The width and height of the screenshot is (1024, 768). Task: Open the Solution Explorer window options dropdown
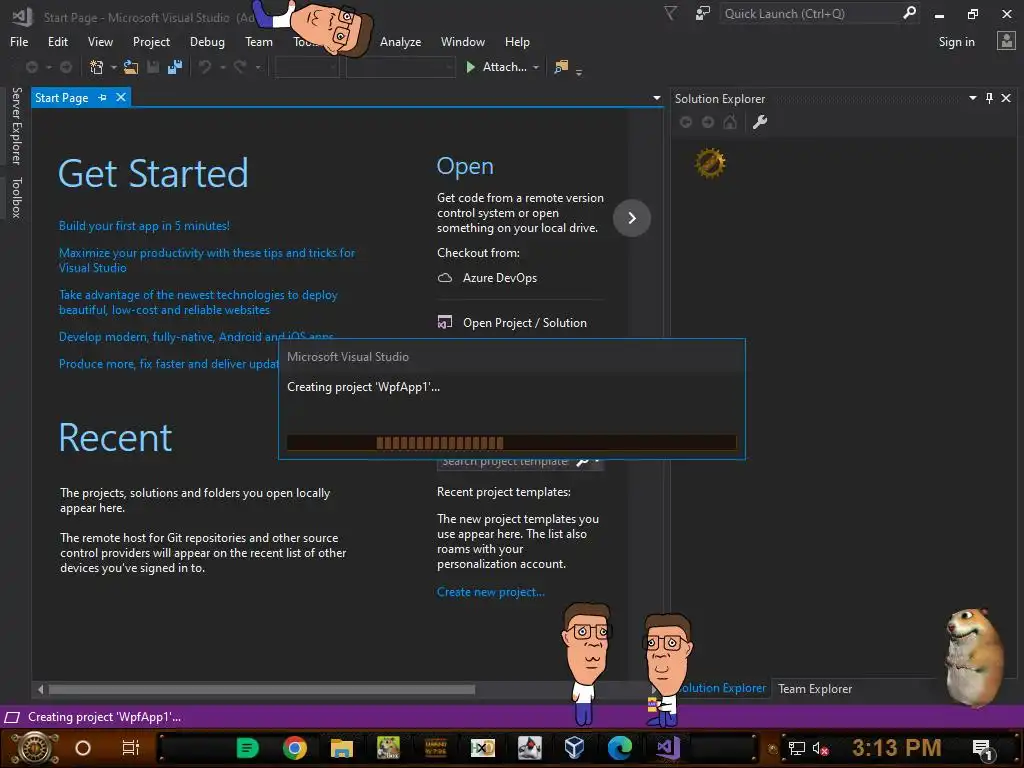(972, 98)
